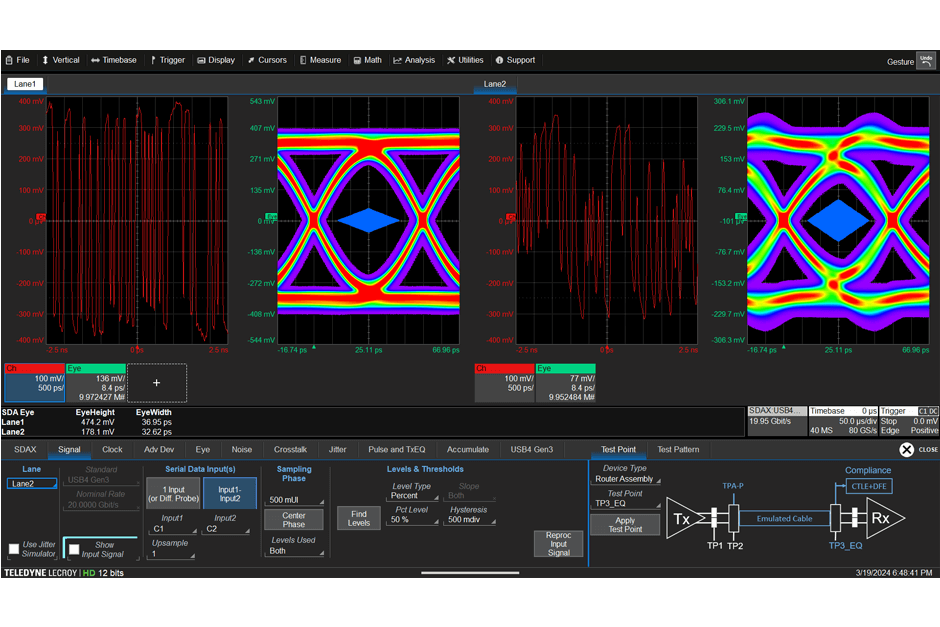
Task: Select the 1 Input (or Diff. Probe) option
Action: (173, 493)
